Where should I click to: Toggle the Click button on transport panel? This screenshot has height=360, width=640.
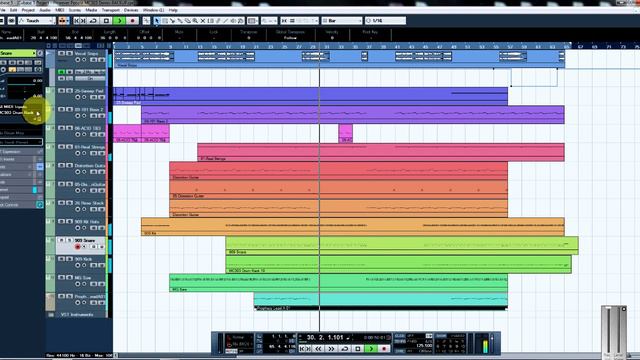400,336
